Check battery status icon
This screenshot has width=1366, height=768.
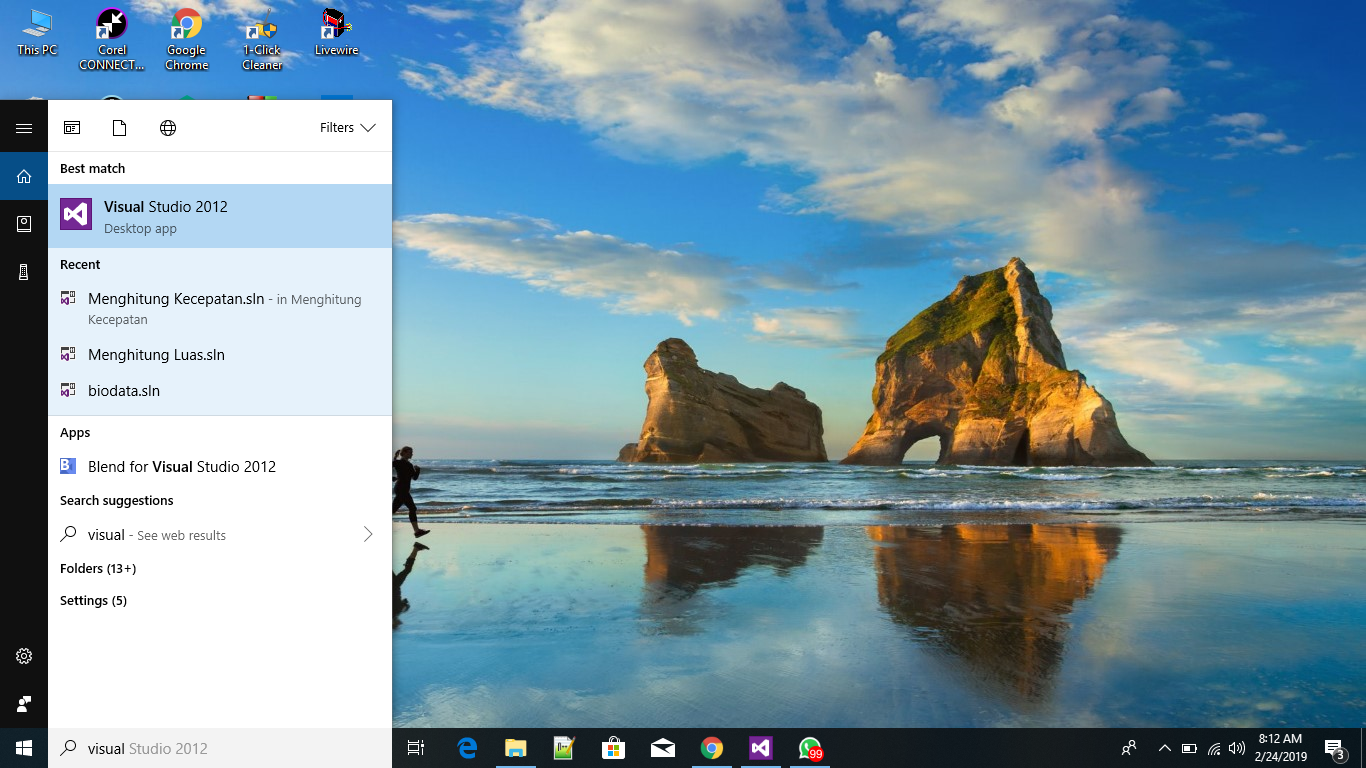pos(1189,748)
